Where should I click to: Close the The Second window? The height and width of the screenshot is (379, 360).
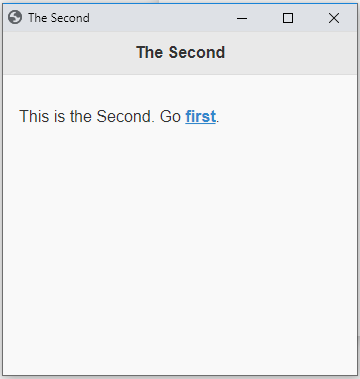(x=334, y=18)
